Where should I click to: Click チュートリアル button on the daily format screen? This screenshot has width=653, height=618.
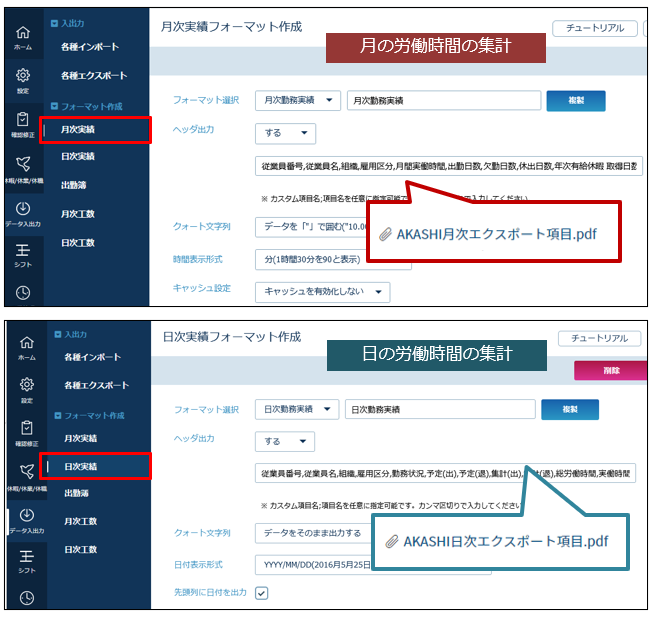(600, 338)
